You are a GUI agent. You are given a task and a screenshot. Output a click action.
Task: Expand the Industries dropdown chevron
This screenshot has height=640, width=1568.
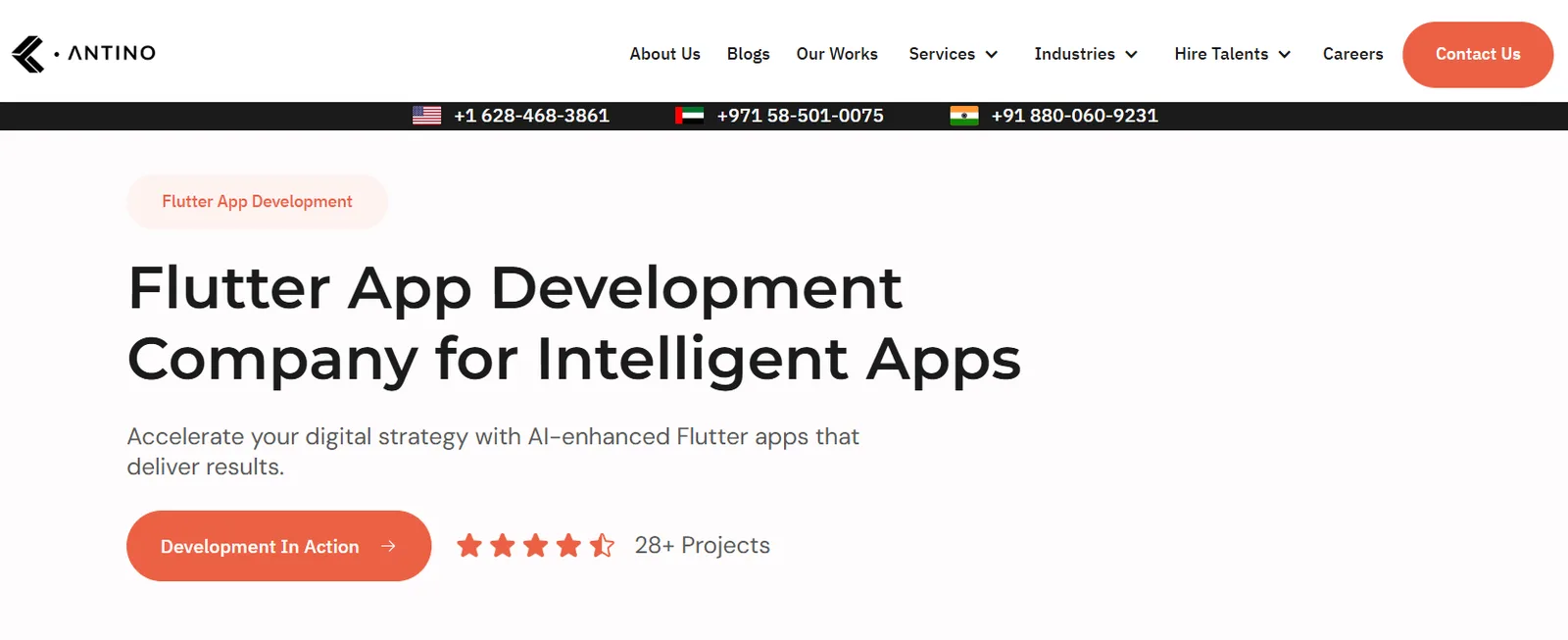coord(1132,55)
